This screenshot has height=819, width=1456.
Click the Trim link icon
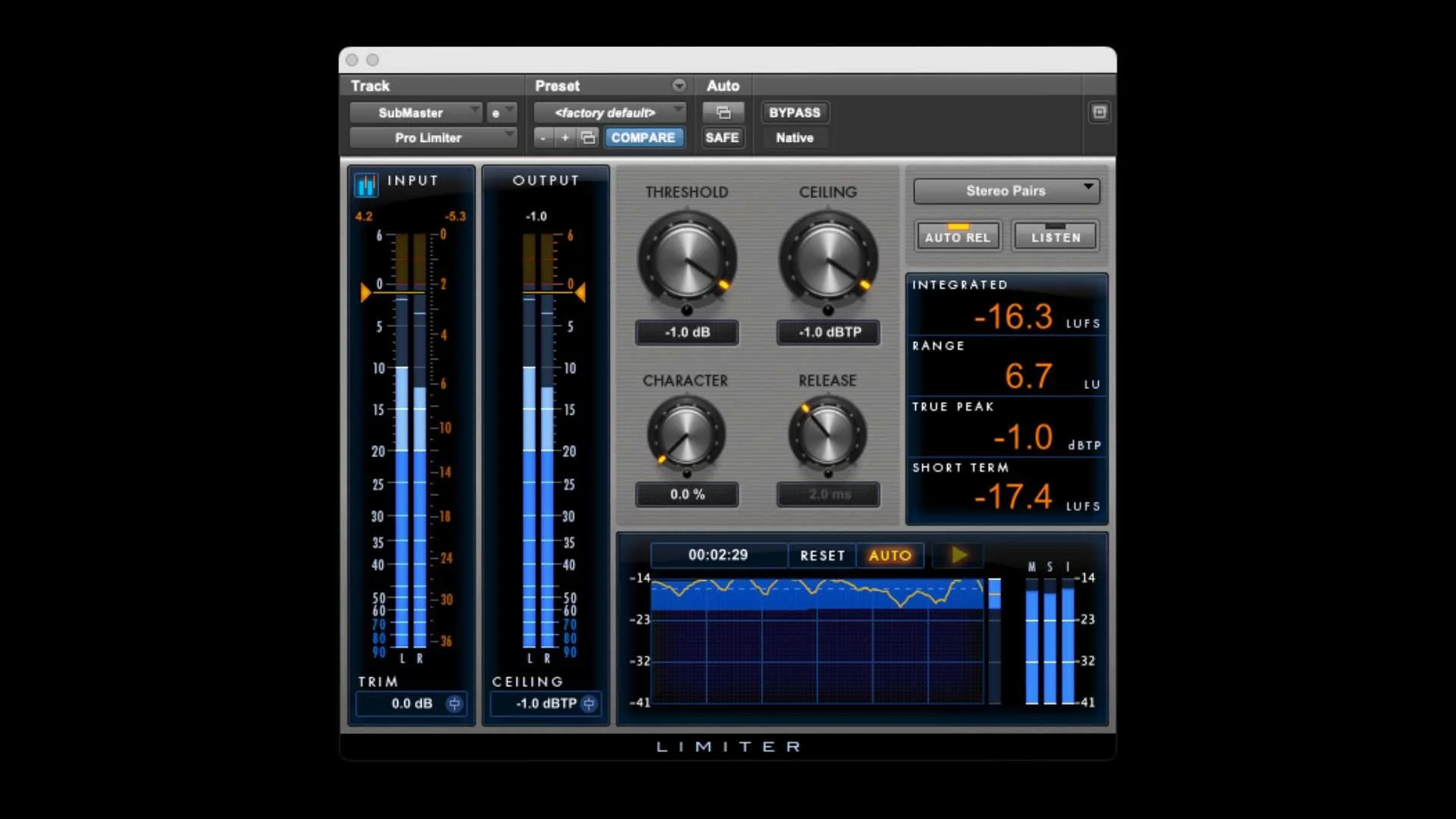tap(453, 704)
